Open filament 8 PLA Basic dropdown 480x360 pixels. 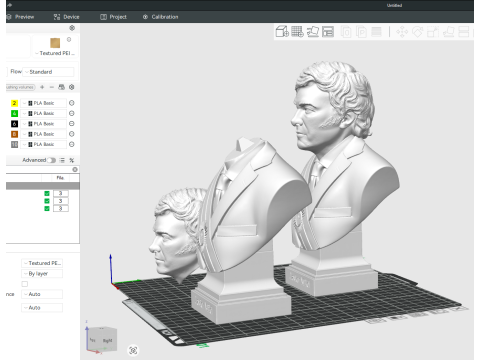tap(43, 134)
